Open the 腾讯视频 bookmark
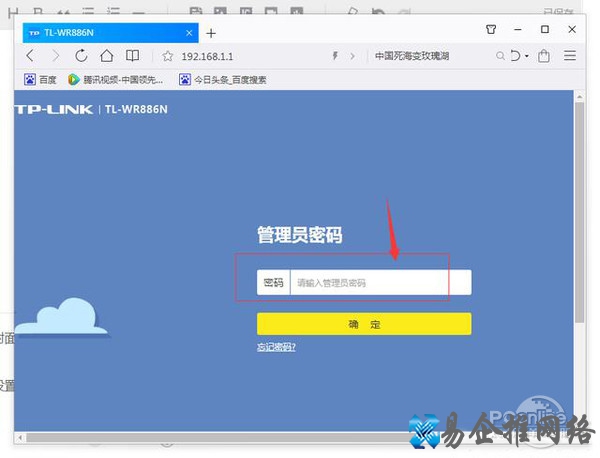The height and width of the screenshot is (458, 600). point(115,80)
